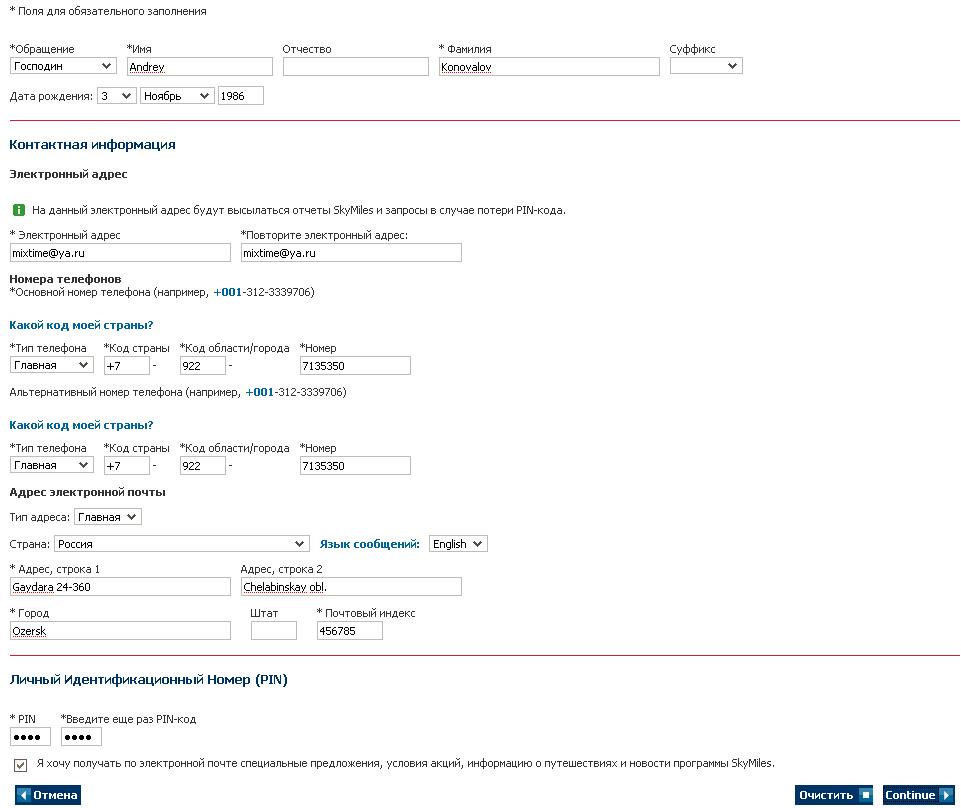Open the birth day dropdown
Viewport: 961px width, 808px height.
(116, 96)
